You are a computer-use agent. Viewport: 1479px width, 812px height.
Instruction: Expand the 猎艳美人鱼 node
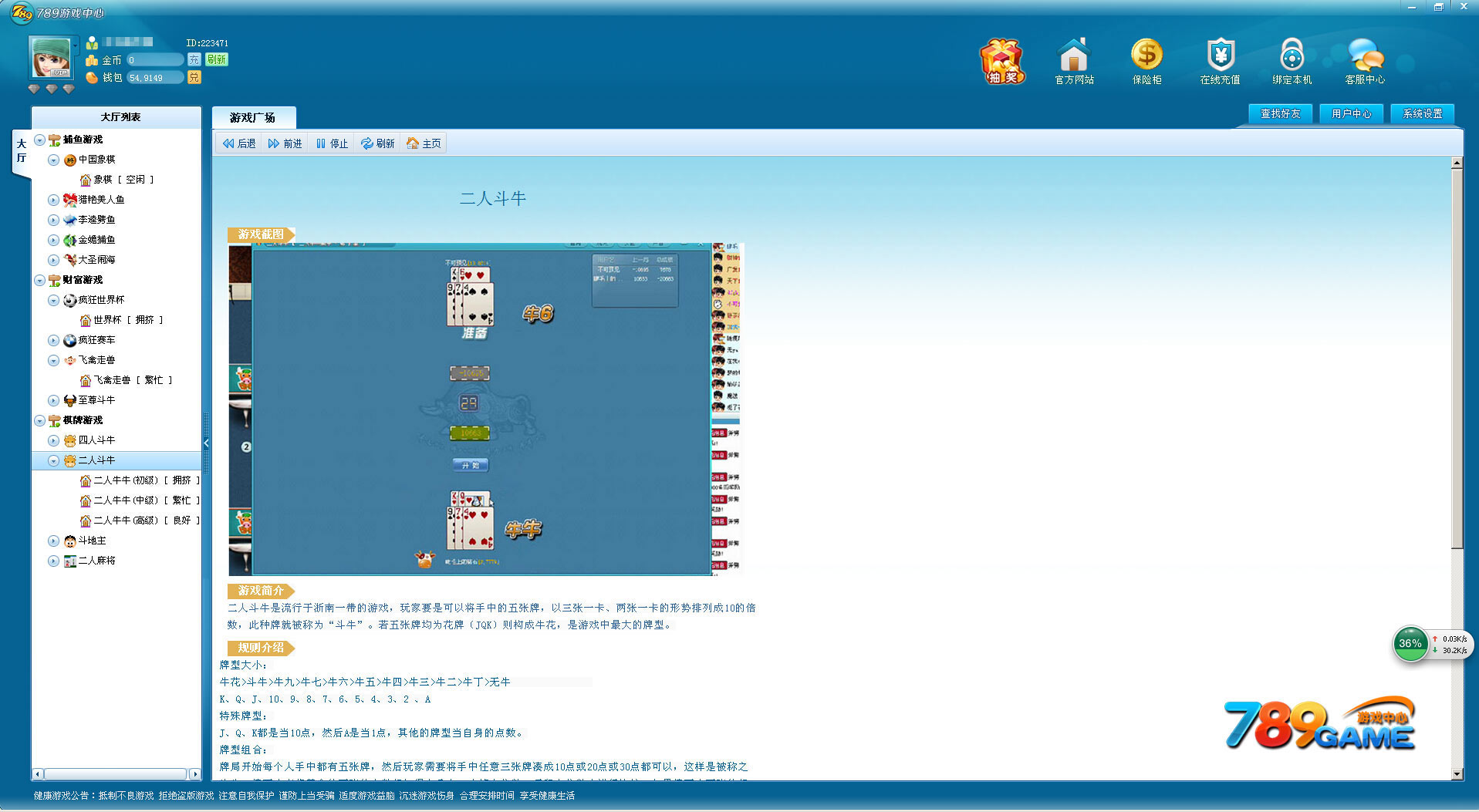[53, 200]
